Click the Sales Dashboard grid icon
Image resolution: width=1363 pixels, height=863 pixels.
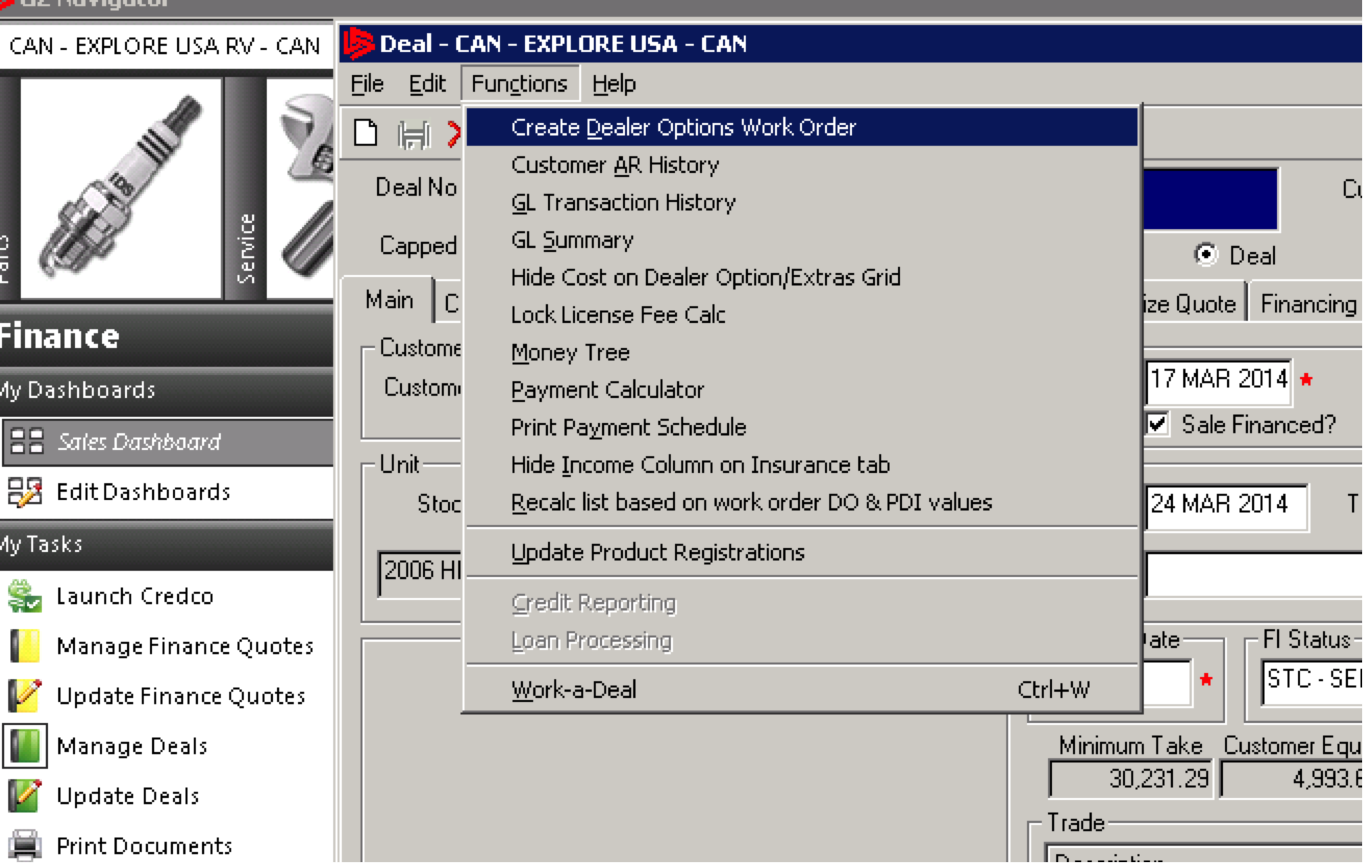[27, 442]
